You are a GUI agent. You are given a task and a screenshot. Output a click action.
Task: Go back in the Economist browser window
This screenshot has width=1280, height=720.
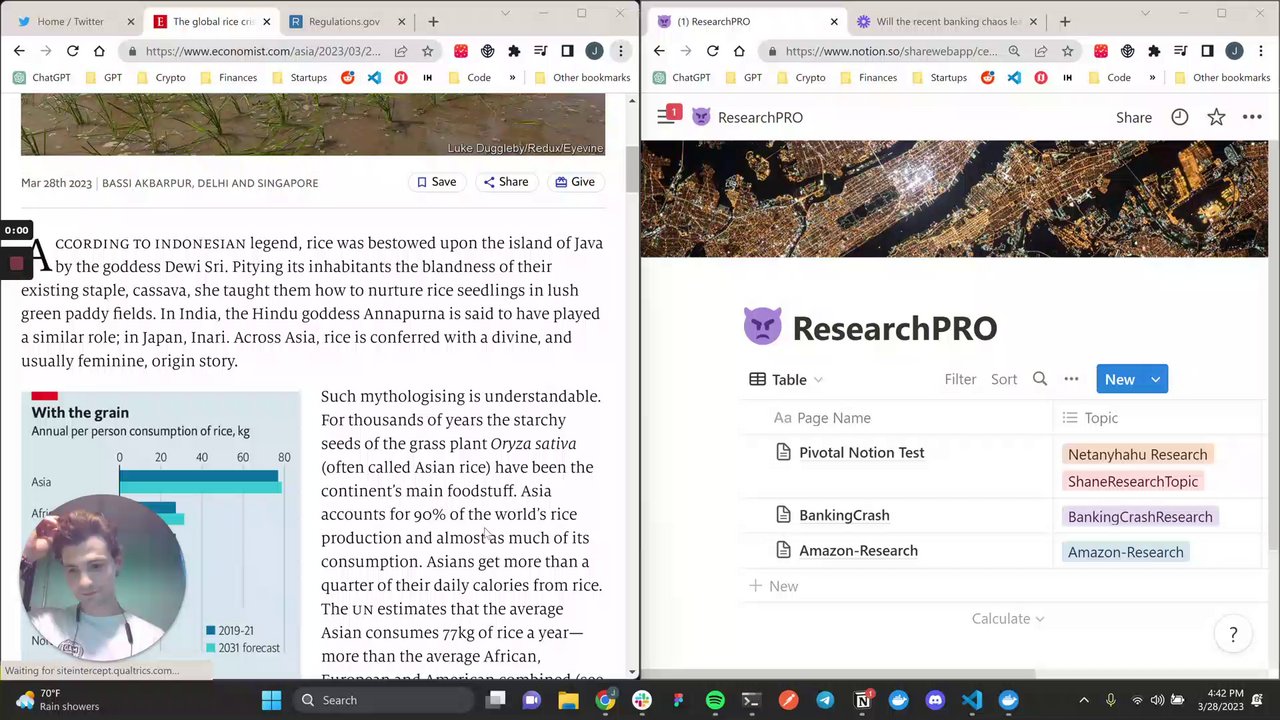point(19,51)
